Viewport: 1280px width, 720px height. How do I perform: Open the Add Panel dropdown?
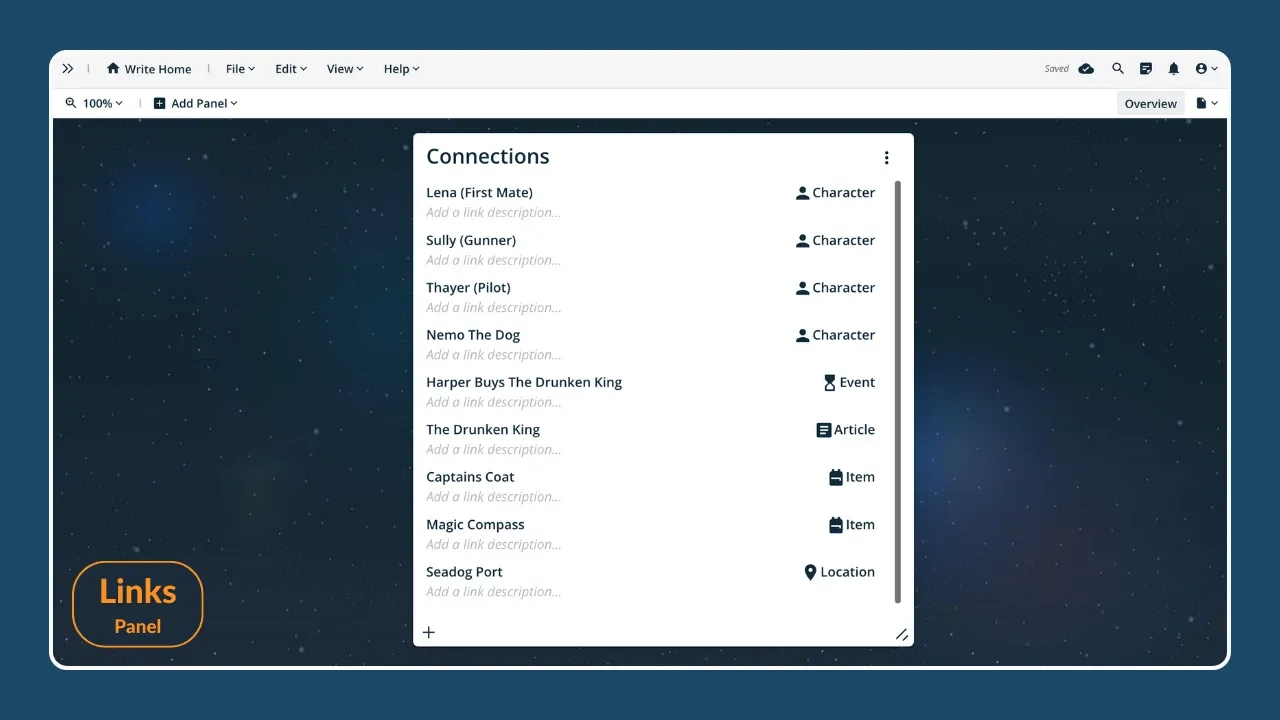196,103
